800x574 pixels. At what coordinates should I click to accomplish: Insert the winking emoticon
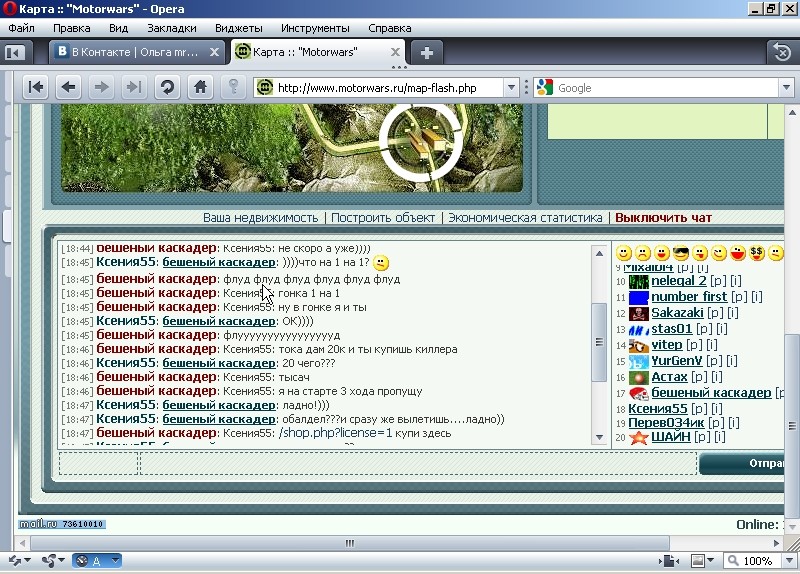click(x=719, y=253)
